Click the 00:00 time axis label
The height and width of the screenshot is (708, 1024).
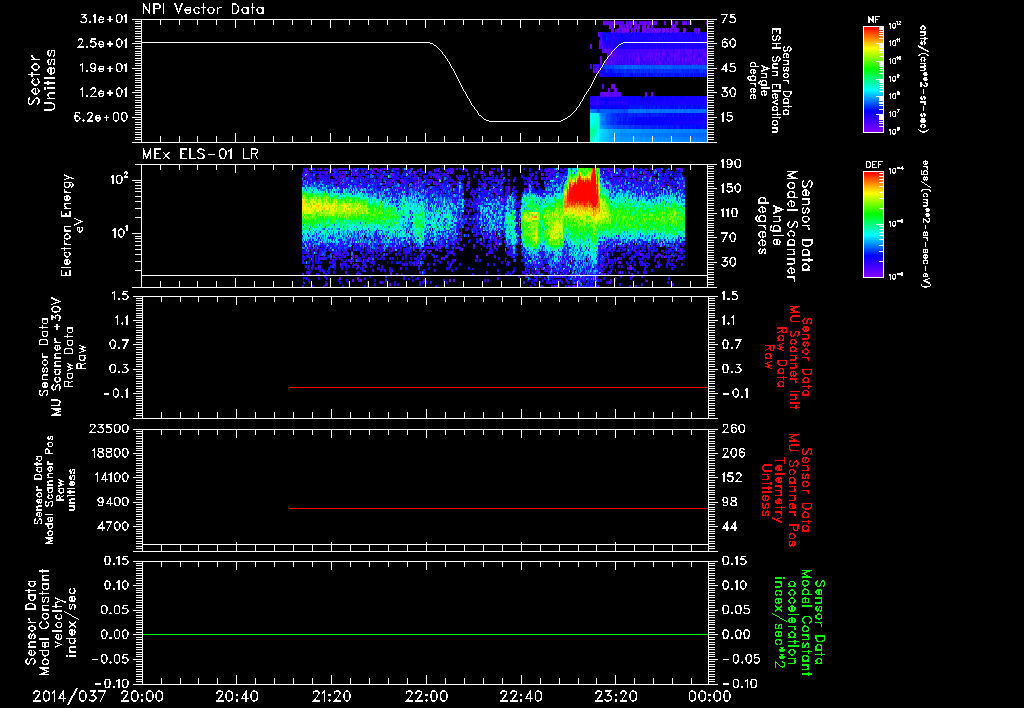tap(710, 696)
